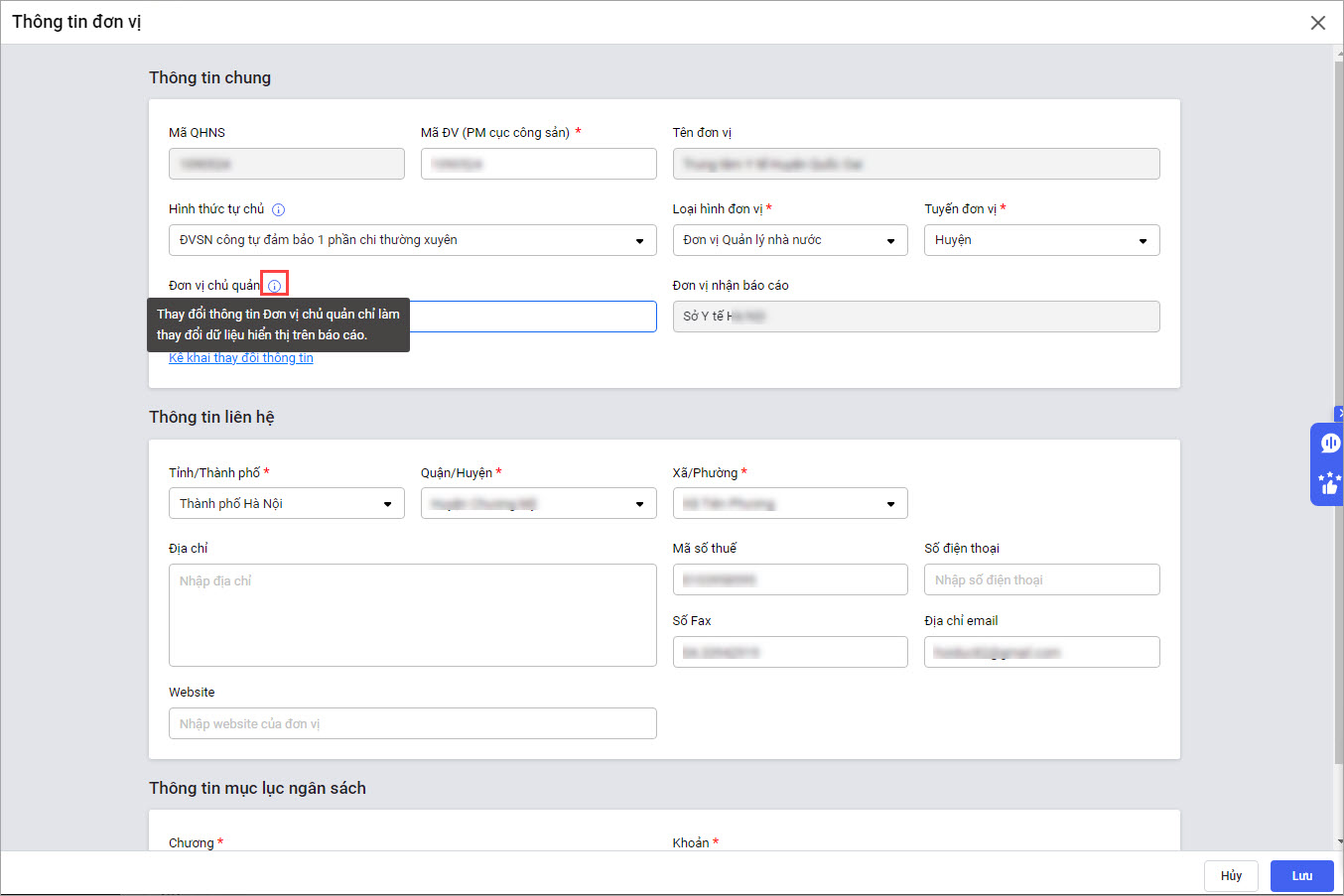Open the Quận/Huyện dropdown

pyautogui.click(x=538, y=504)
